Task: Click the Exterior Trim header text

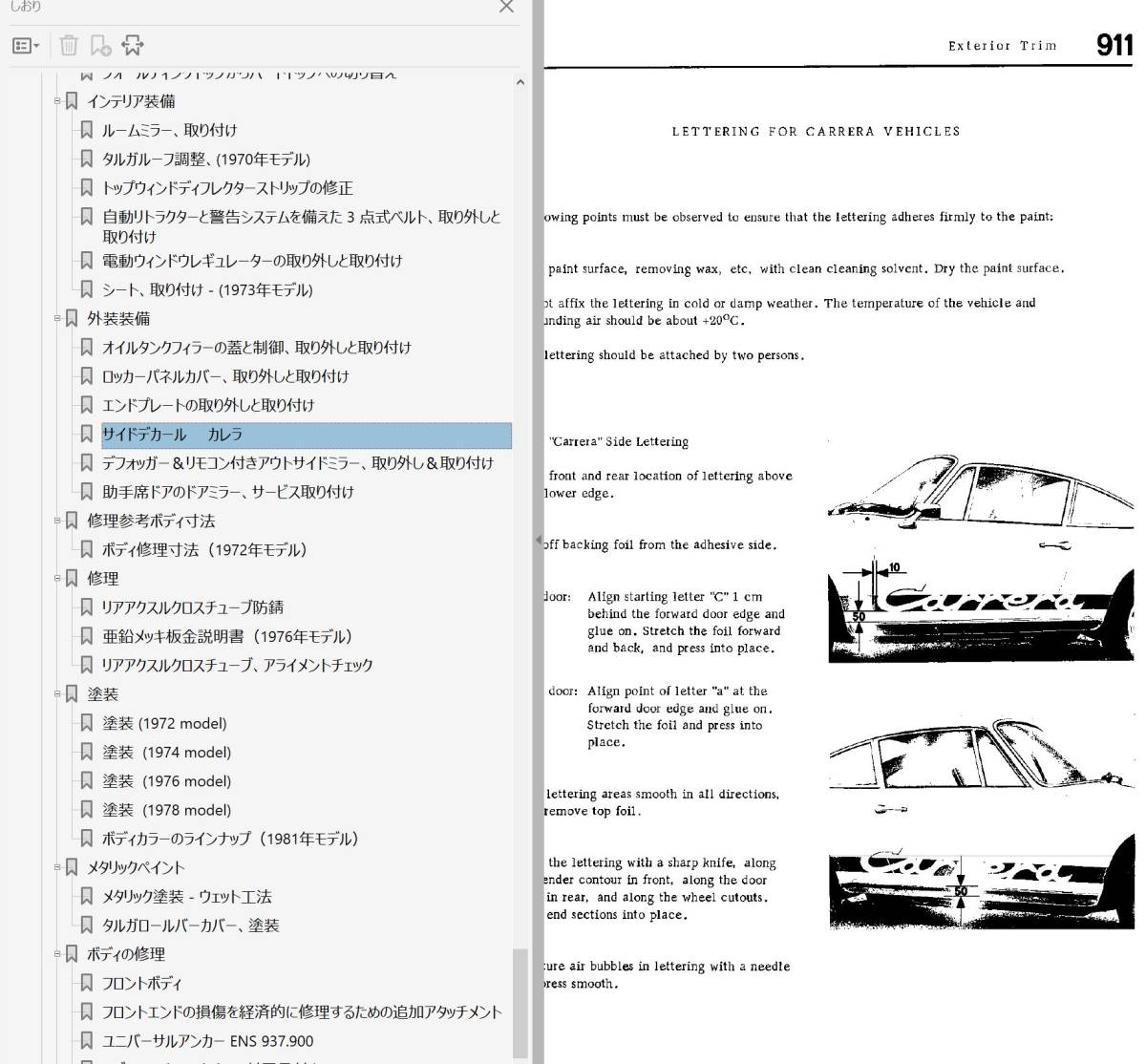Action: click(x=1002, y=46)
